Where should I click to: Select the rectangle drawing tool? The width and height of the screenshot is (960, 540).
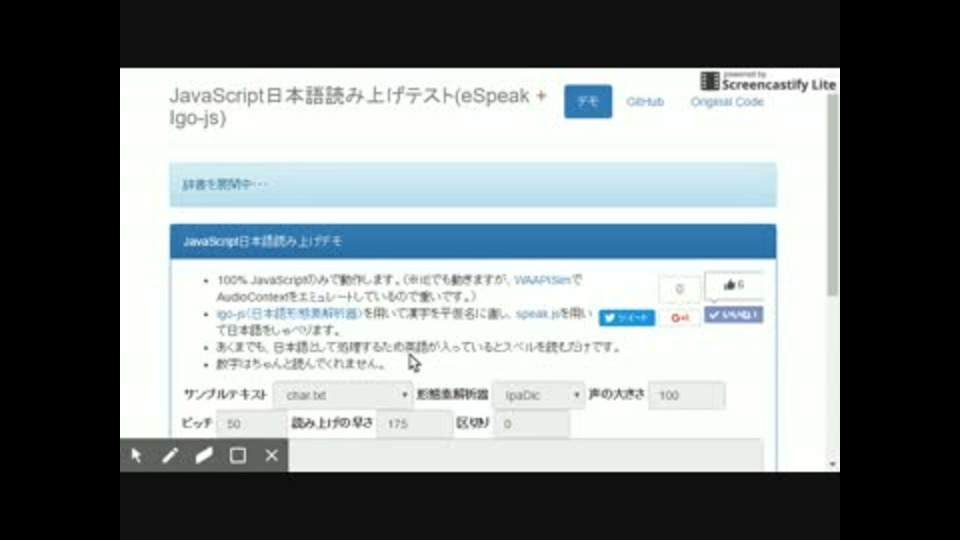238,456
